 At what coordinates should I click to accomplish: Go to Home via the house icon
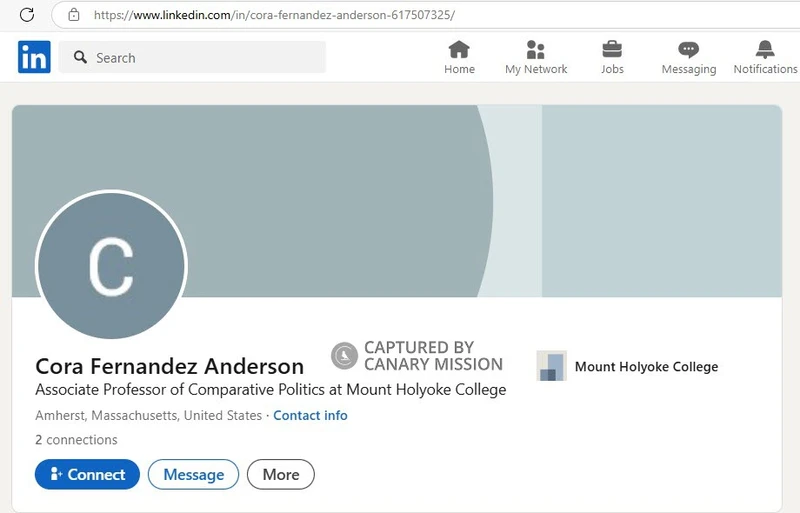click(459, 50)
